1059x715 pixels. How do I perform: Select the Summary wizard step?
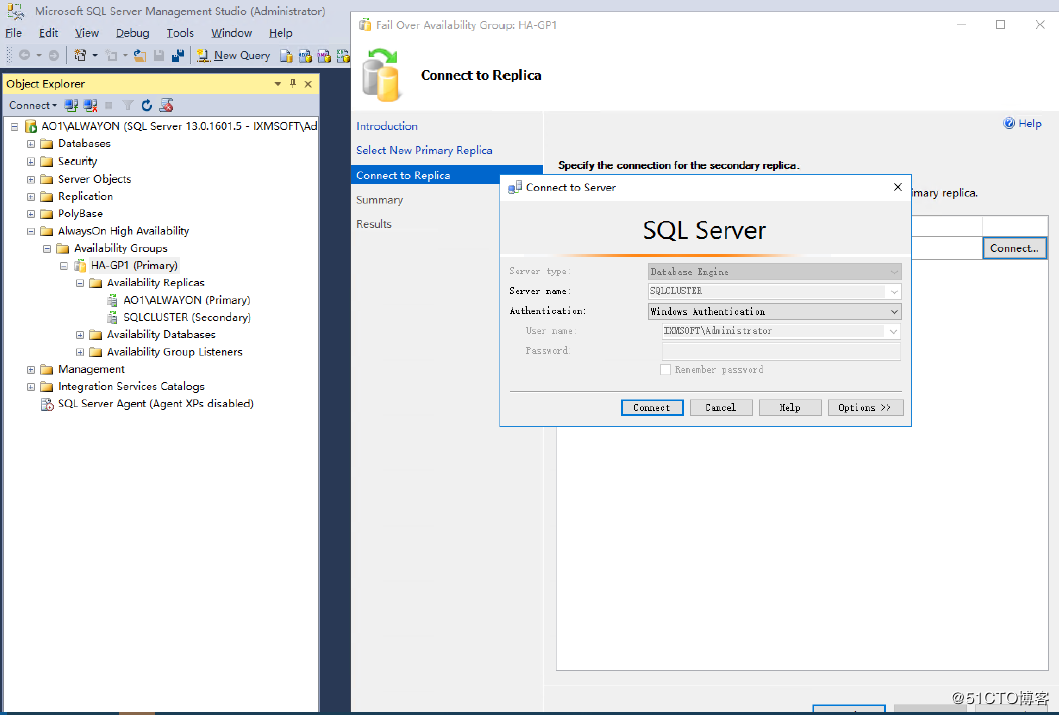point(380,201)
